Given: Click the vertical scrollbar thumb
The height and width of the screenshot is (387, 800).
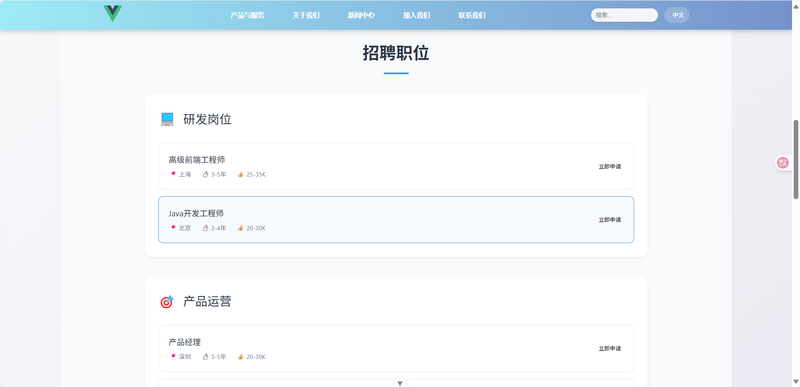Looking at the screenshot, I should click(796, 159).
